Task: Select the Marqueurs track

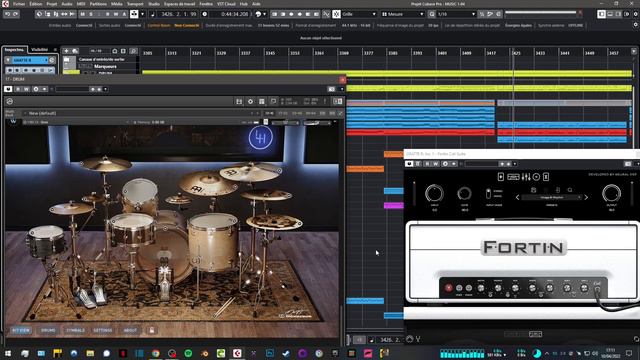Action: [x=105, y=66]
